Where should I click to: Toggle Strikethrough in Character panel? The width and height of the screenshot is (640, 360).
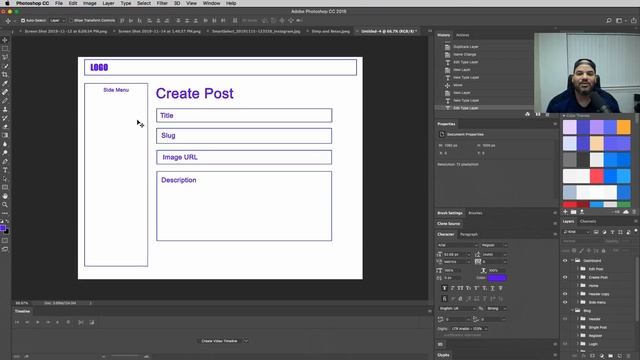(500, 288)
